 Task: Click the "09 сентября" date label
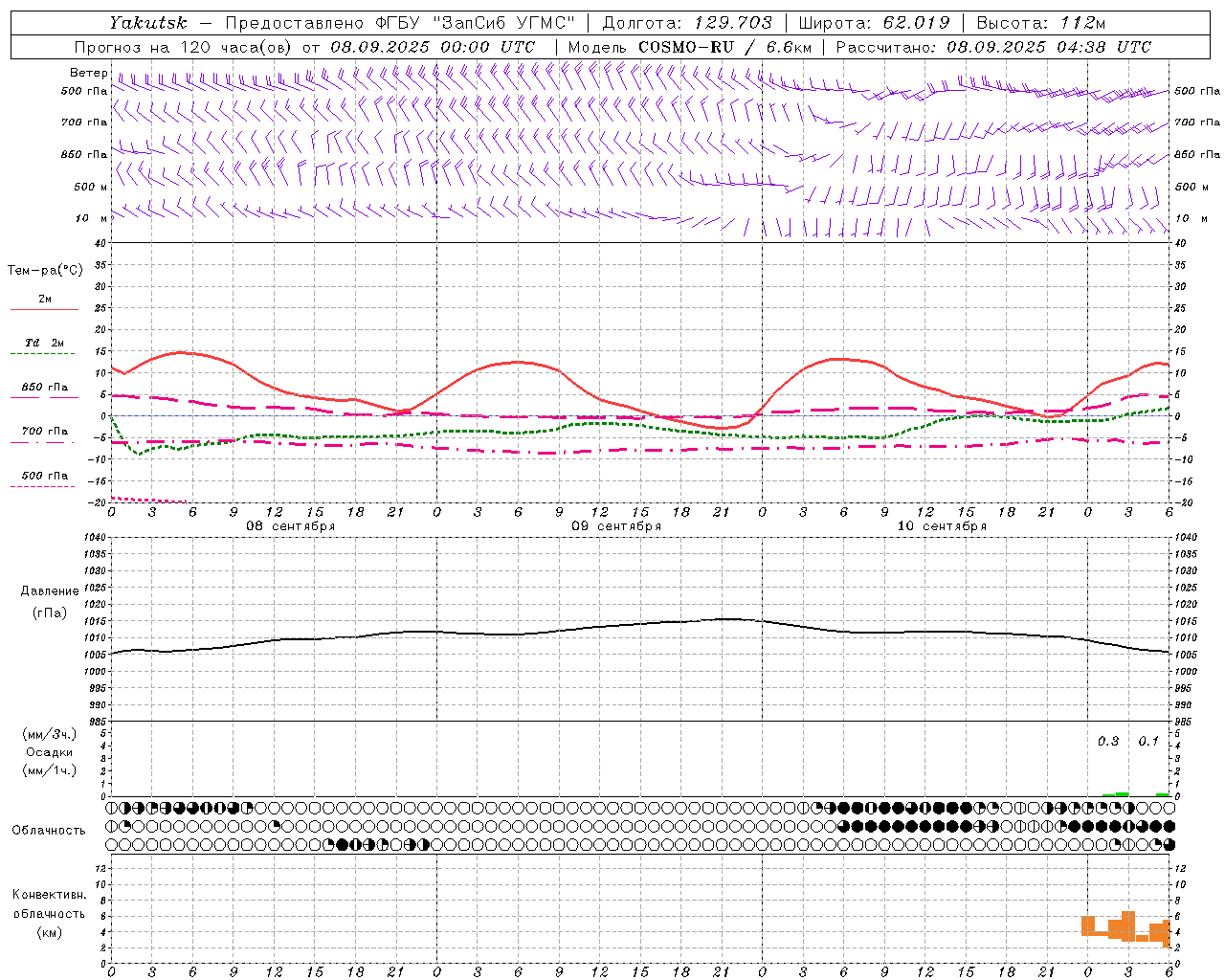[616, 526]
